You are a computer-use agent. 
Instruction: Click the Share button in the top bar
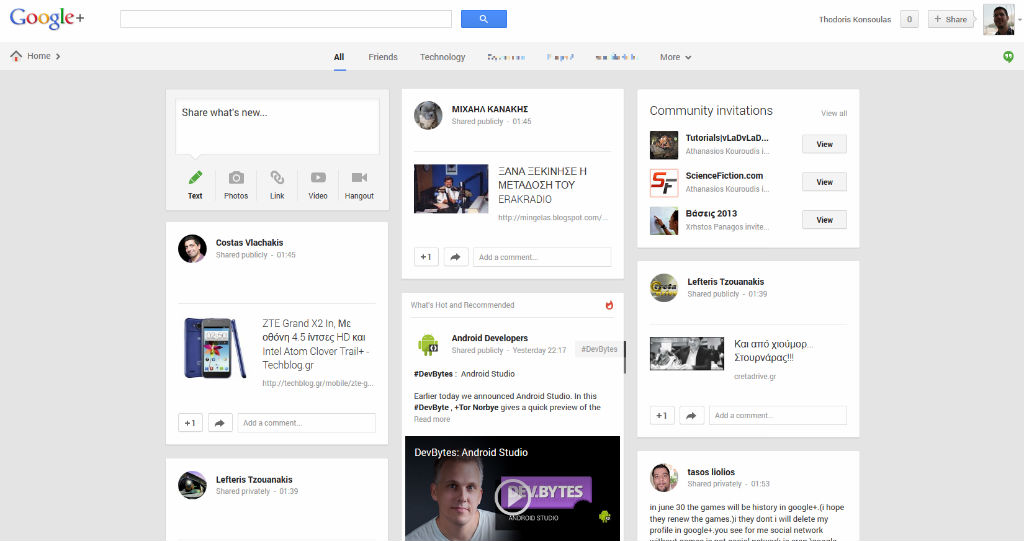coord(951,19)
